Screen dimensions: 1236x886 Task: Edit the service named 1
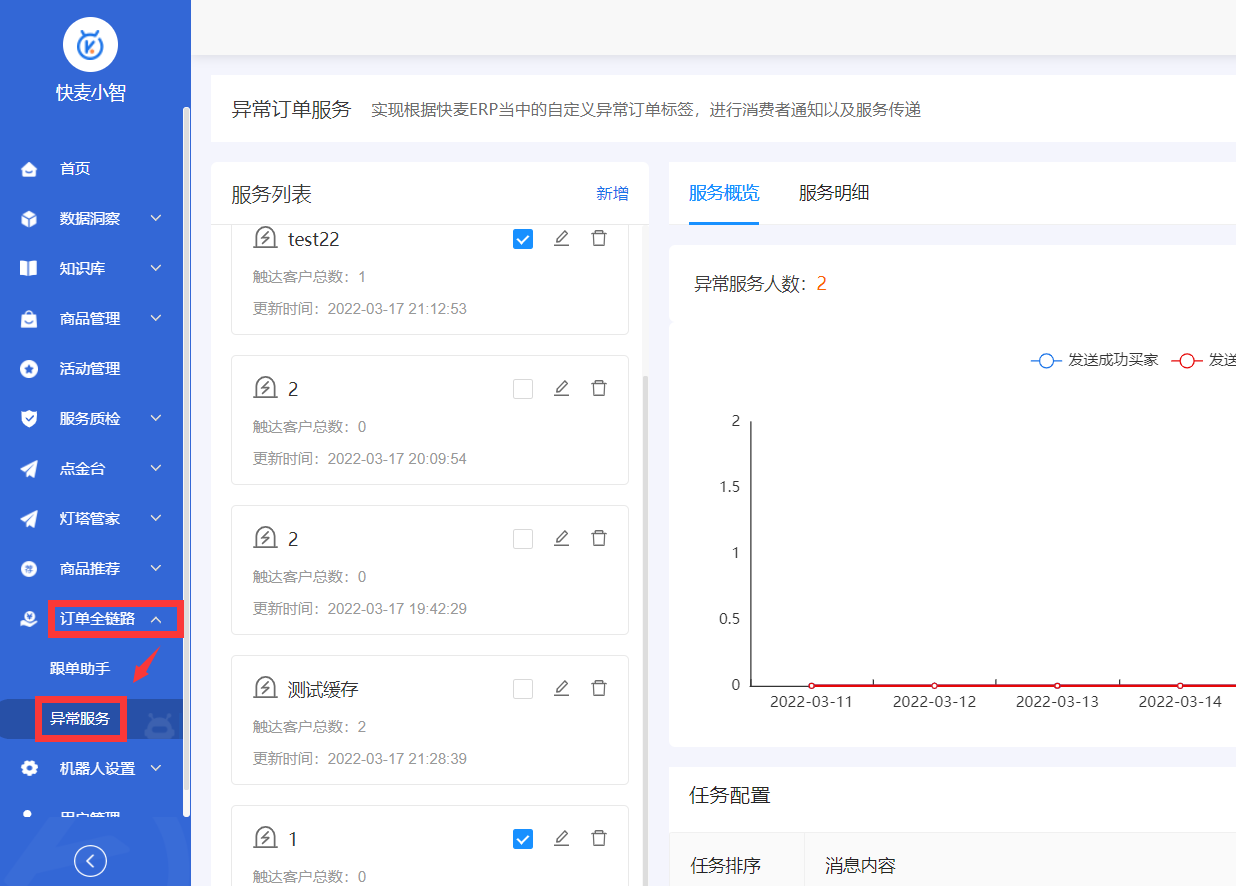tap(561, 838)
